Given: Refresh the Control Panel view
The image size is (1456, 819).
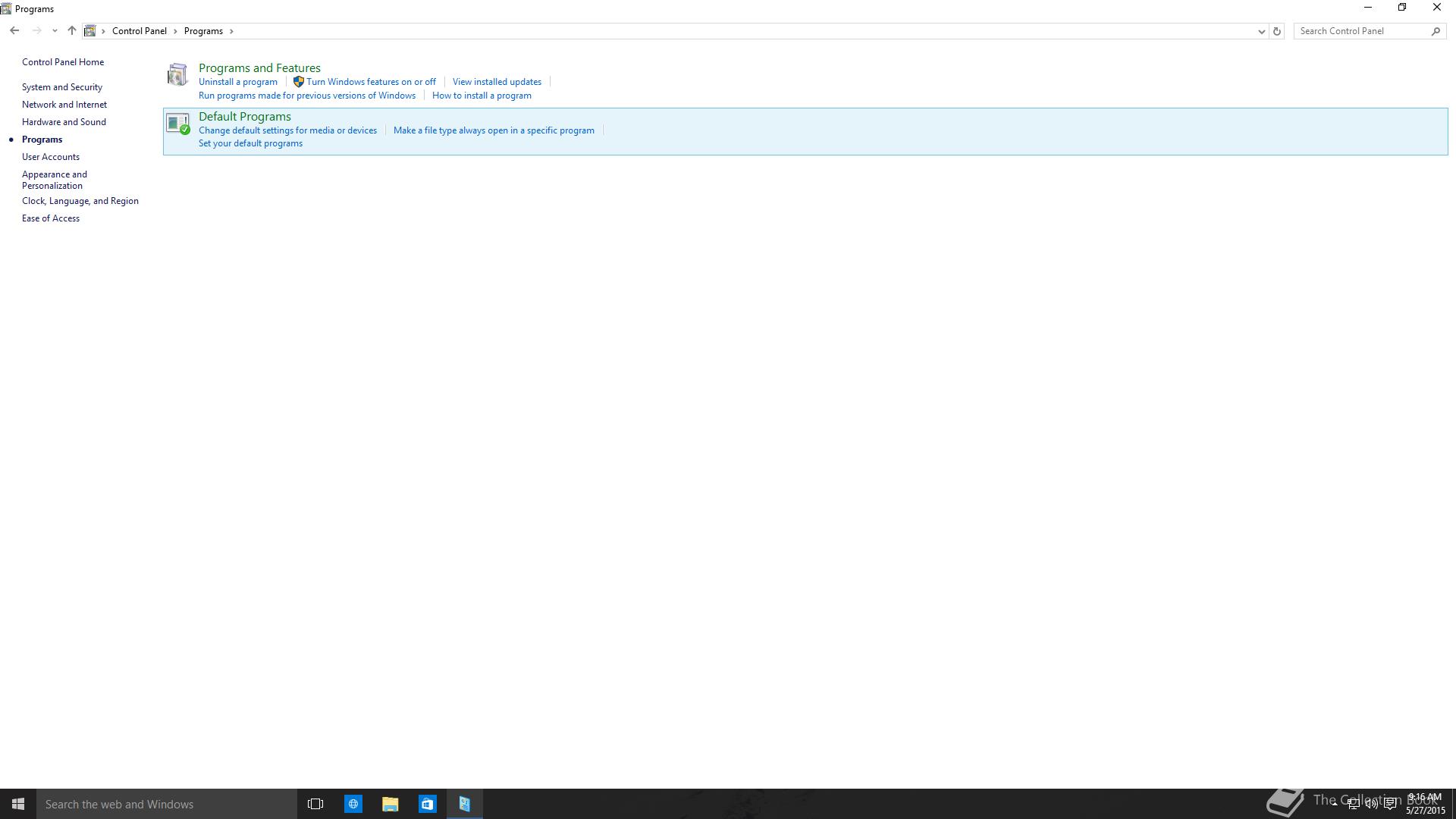Looking at the screenshot, I should click(1276, 31).
